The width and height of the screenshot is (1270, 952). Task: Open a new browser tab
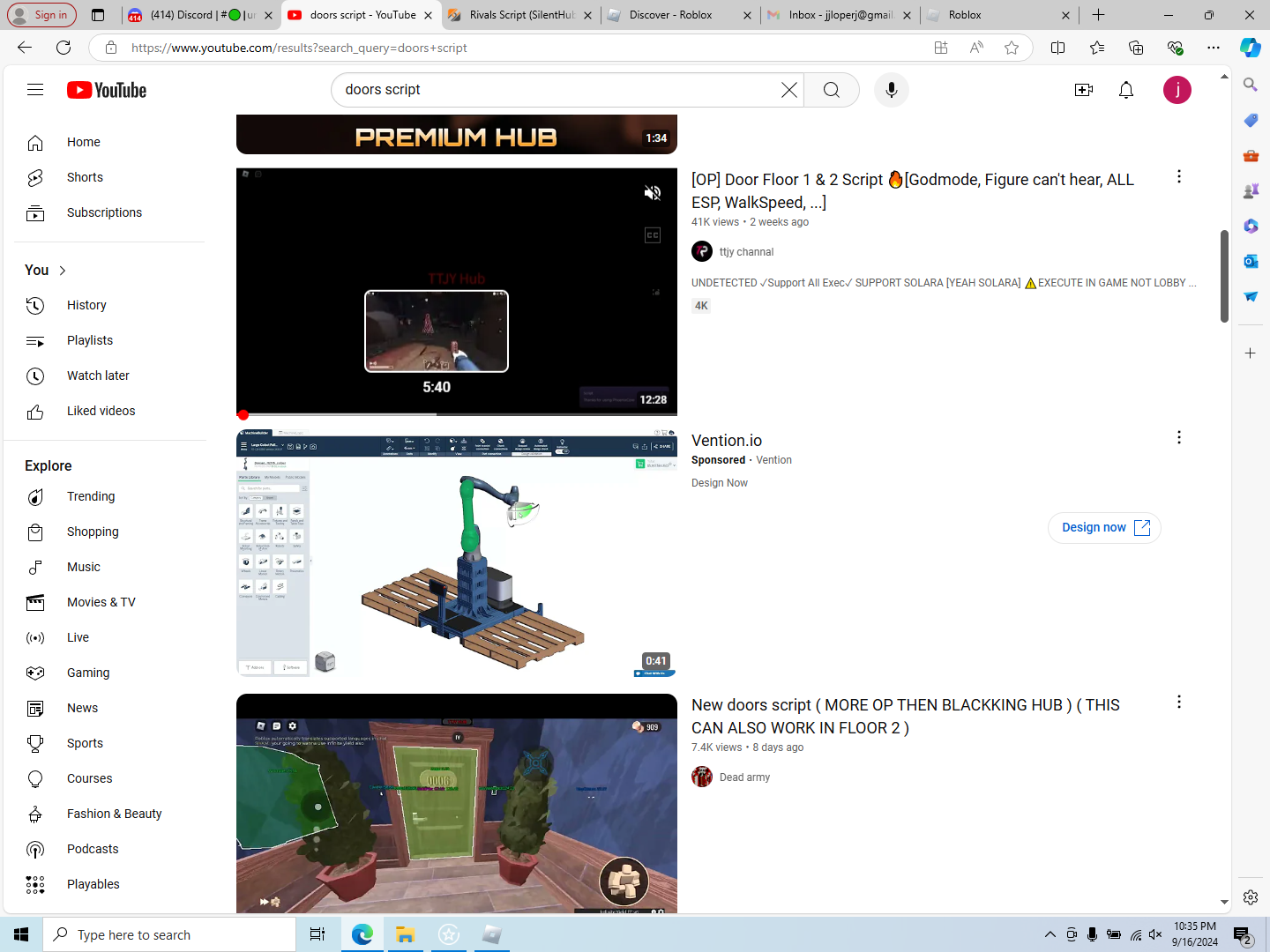click(1098, 15)
